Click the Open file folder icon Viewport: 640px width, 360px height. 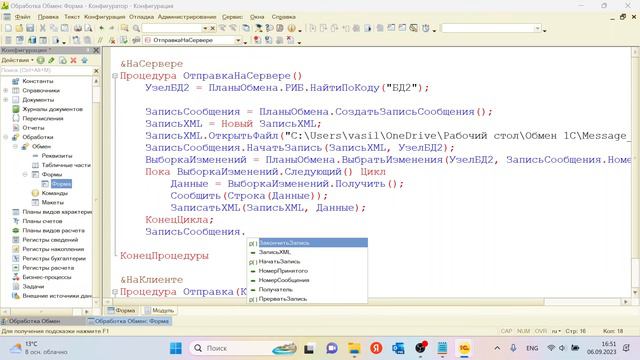click(x=19, y=28)
